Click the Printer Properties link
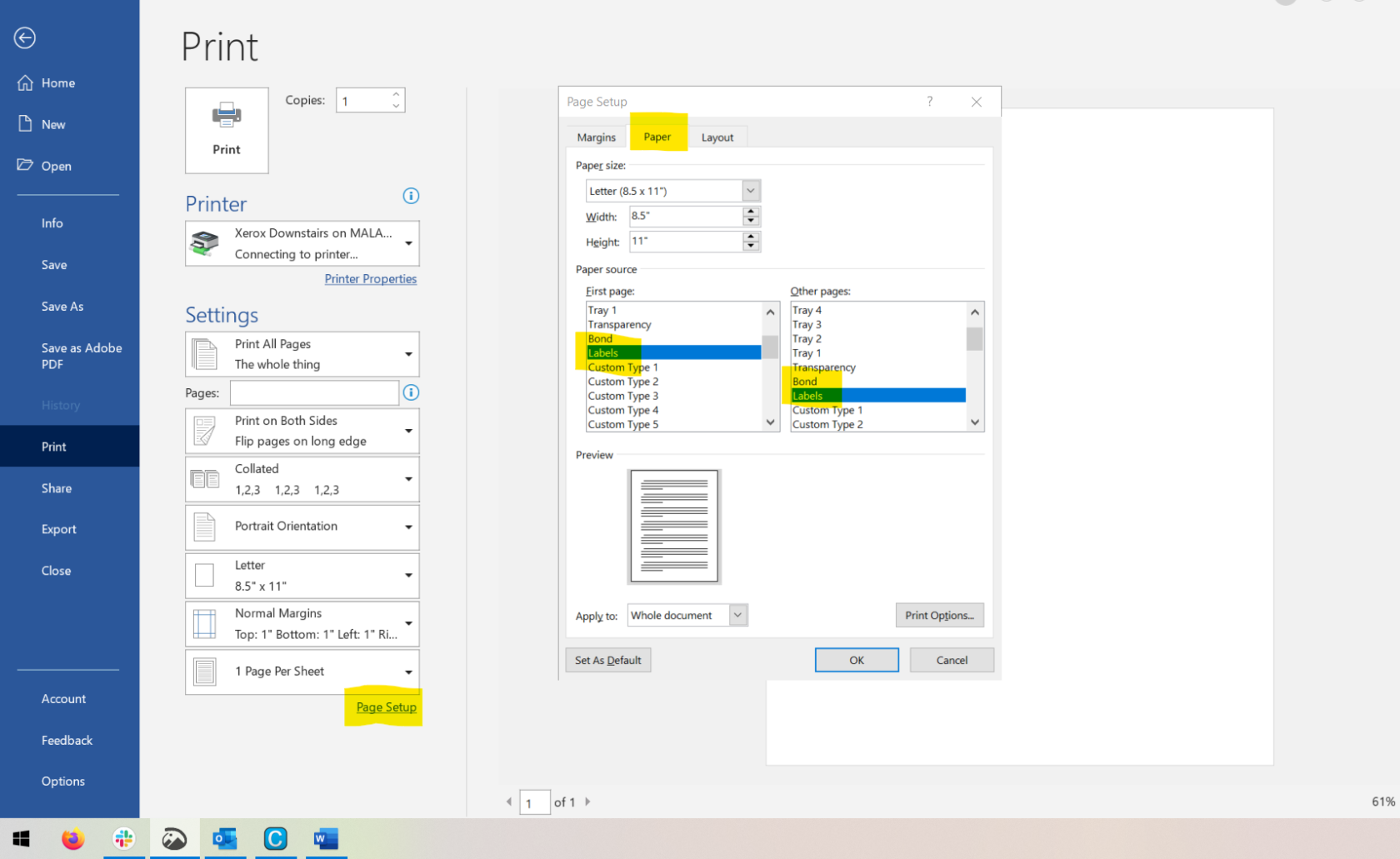This screenshot has height=859, width=1400. click(x=371, y=279)
